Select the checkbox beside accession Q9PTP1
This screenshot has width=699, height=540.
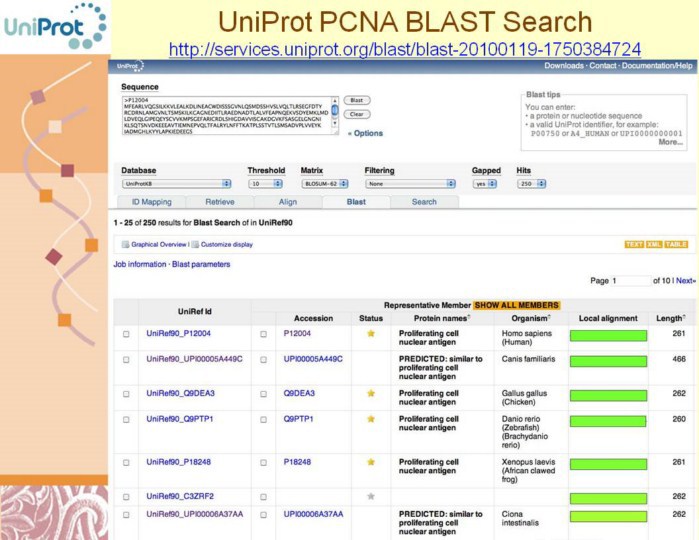coord(264,419)
